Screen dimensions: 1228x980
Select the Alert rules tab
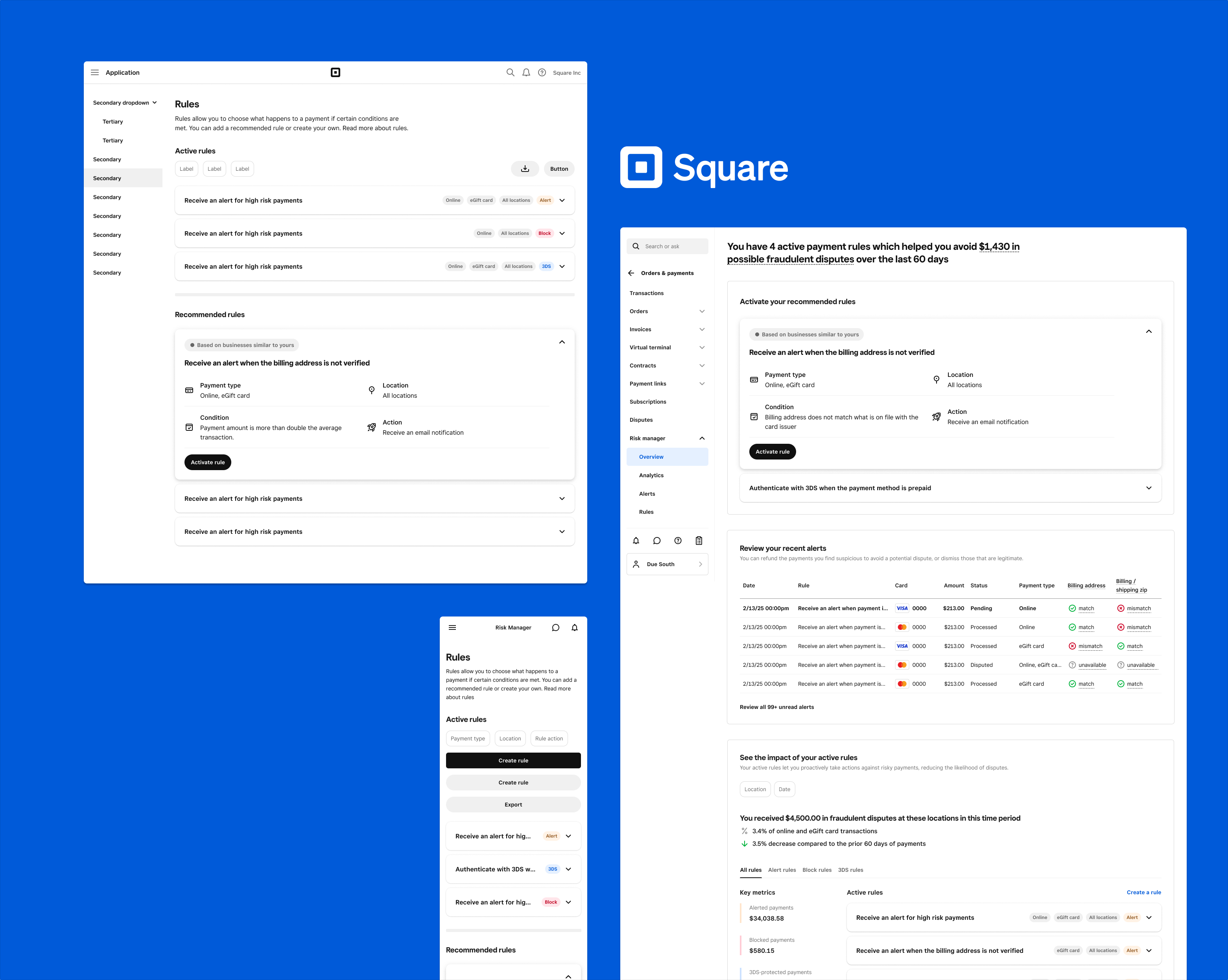(x=782, y=870)
